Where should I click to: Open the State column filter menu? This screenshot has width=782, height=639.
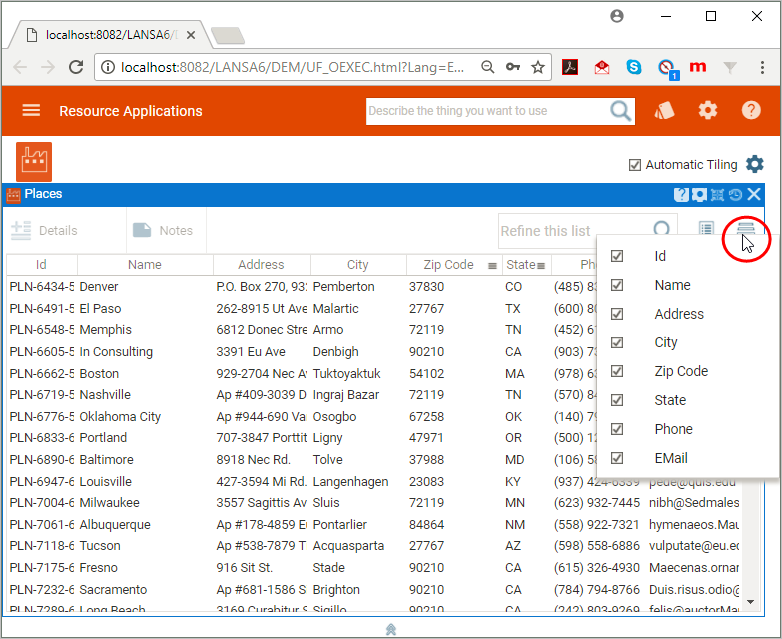(541, 266)
